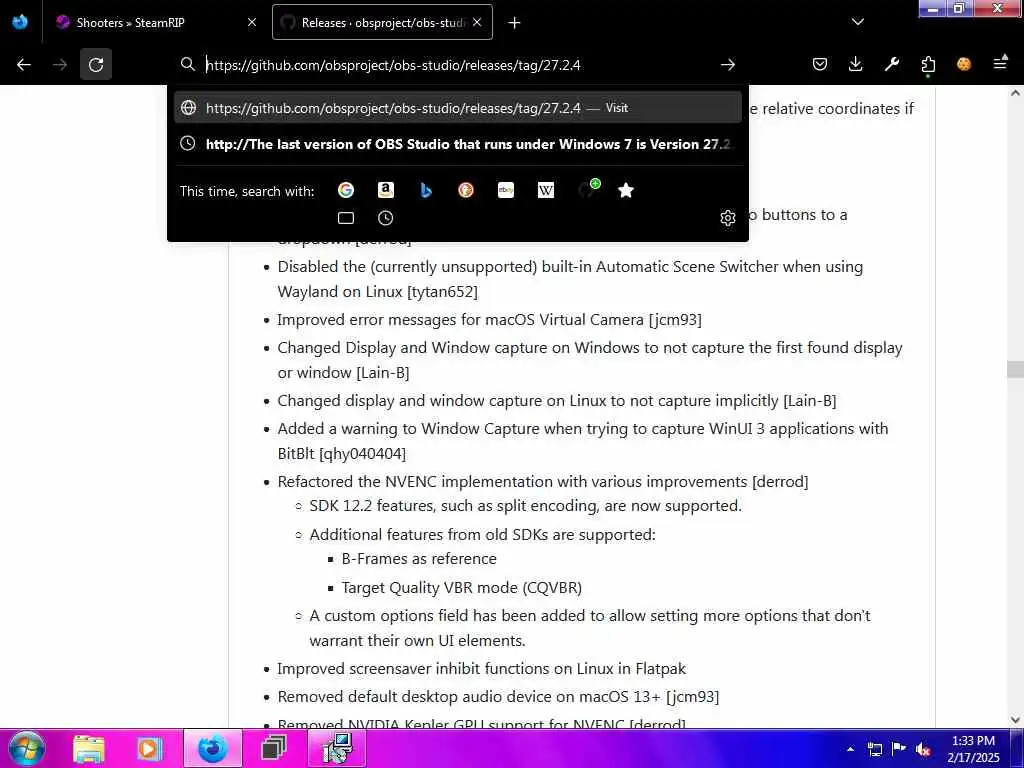Image resolution: width=1024 pixels, height=768 pixels.
Task: Click "Additional features from old SDKs" bullet text
Action: [483, 535]
